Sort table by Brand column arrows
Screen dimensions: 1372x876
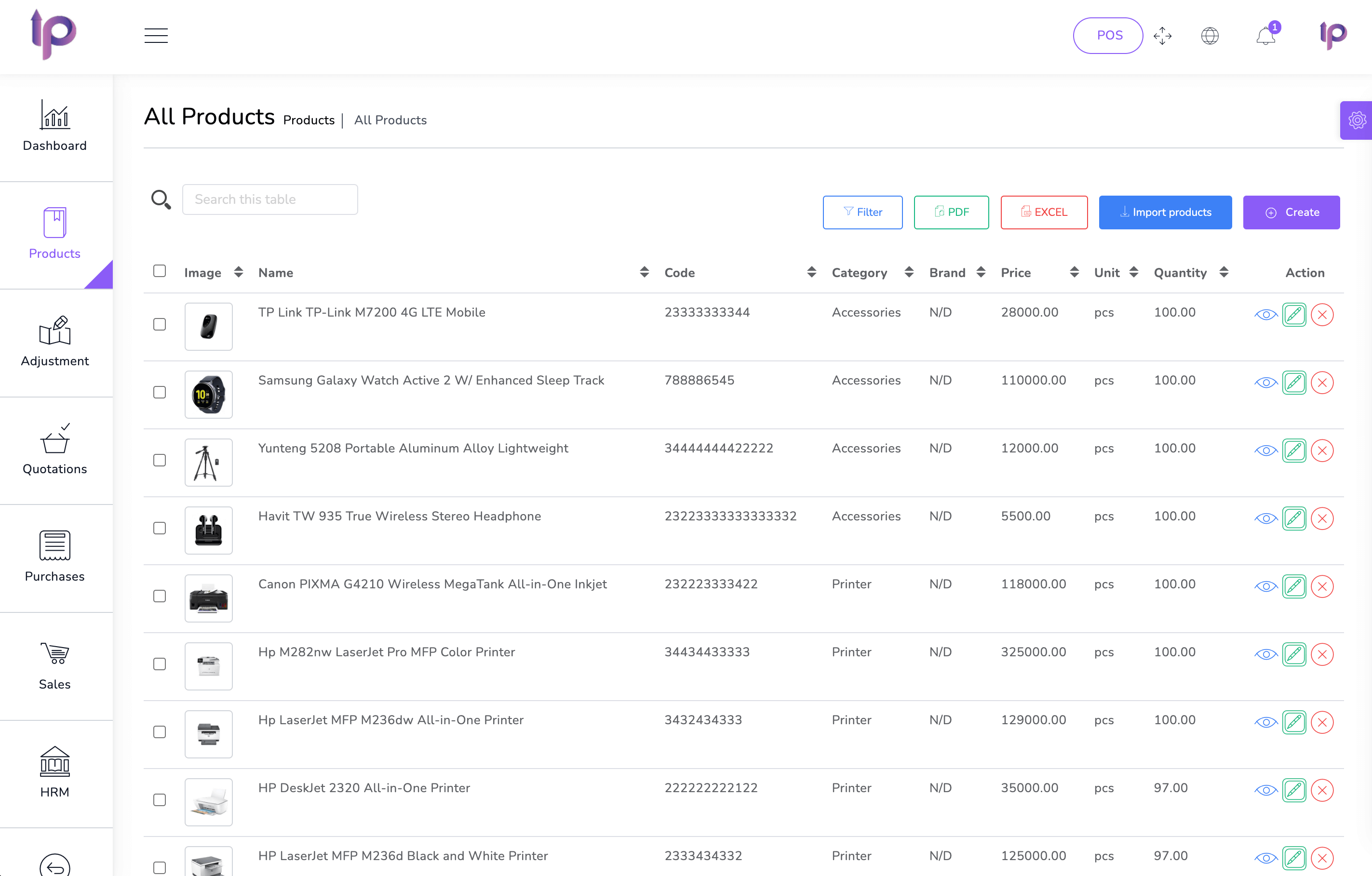[981, 272]
